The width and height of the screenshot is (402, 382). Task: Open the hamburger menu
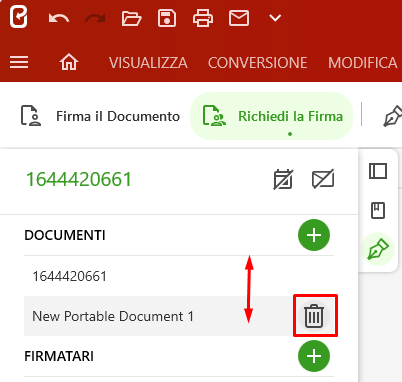(19, 62)
